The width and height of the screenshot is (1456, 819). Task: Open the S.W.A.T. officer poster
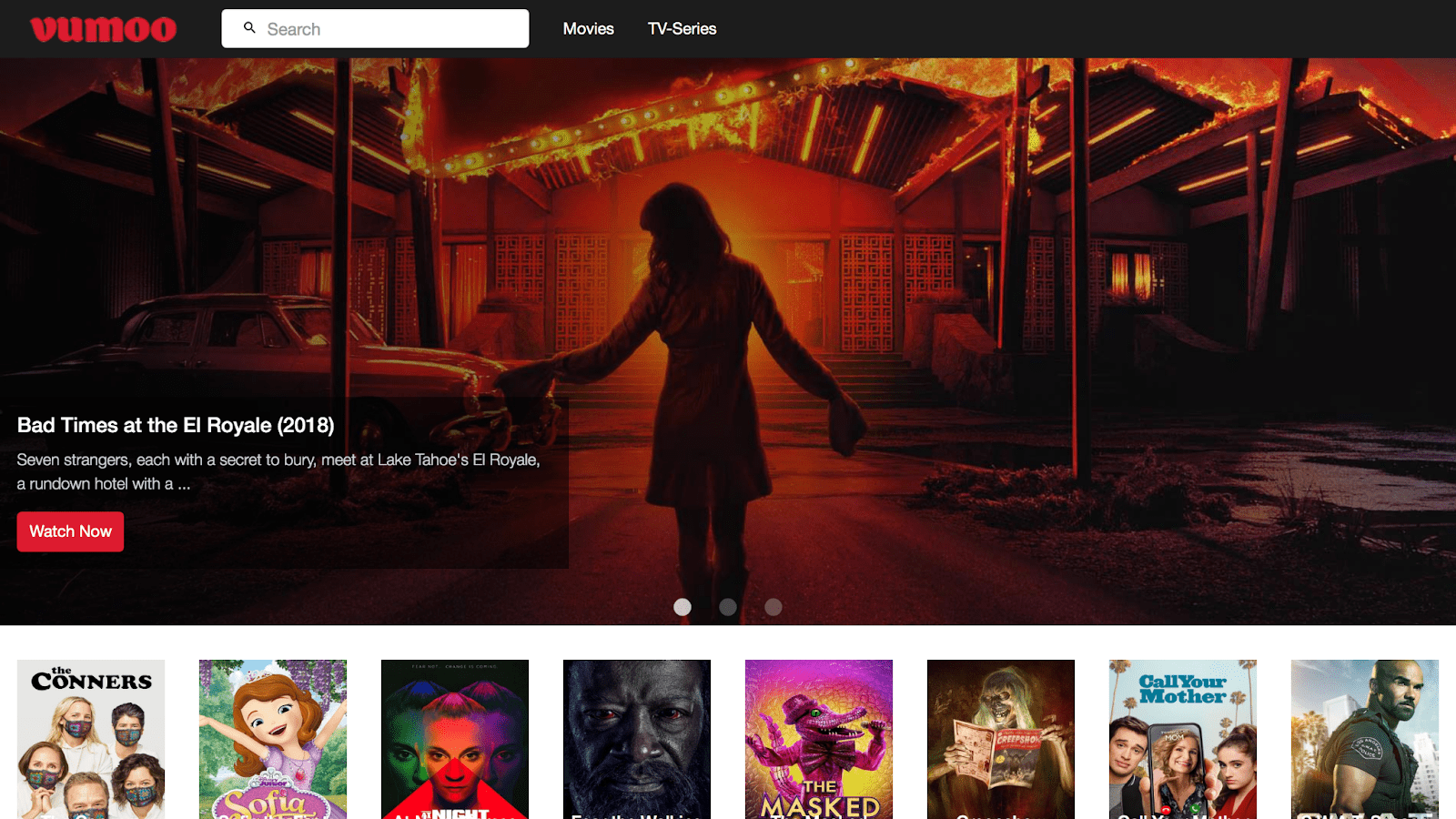pyautogui.click(x=1365, y=739)
